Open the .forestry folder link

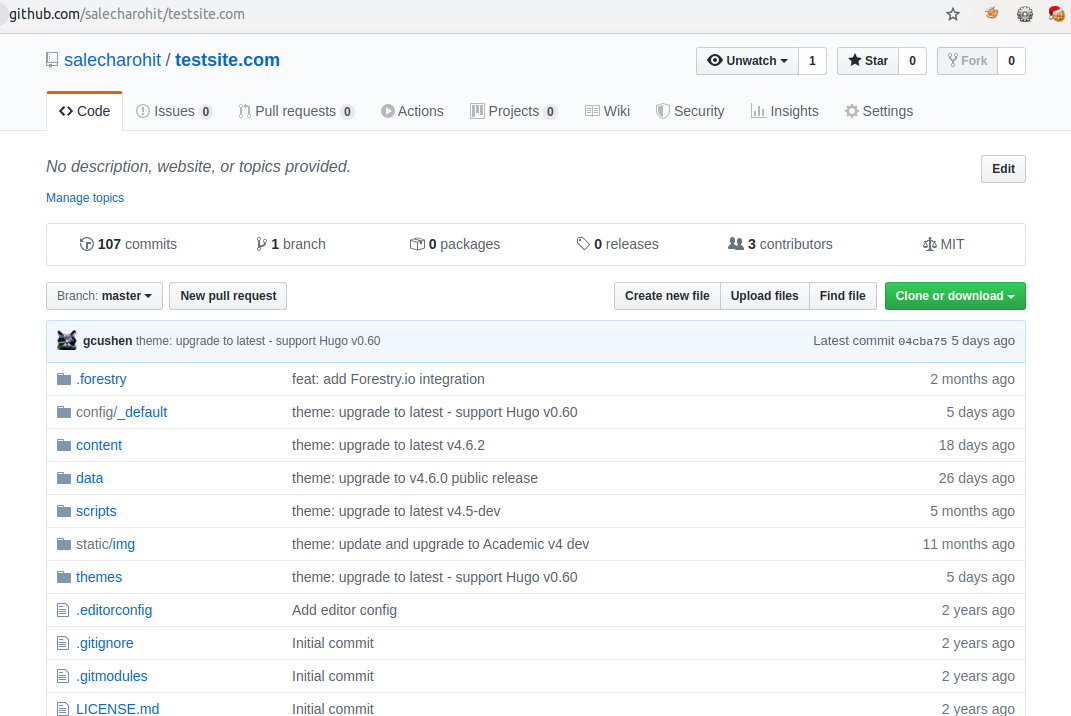[x=101, y=379]
